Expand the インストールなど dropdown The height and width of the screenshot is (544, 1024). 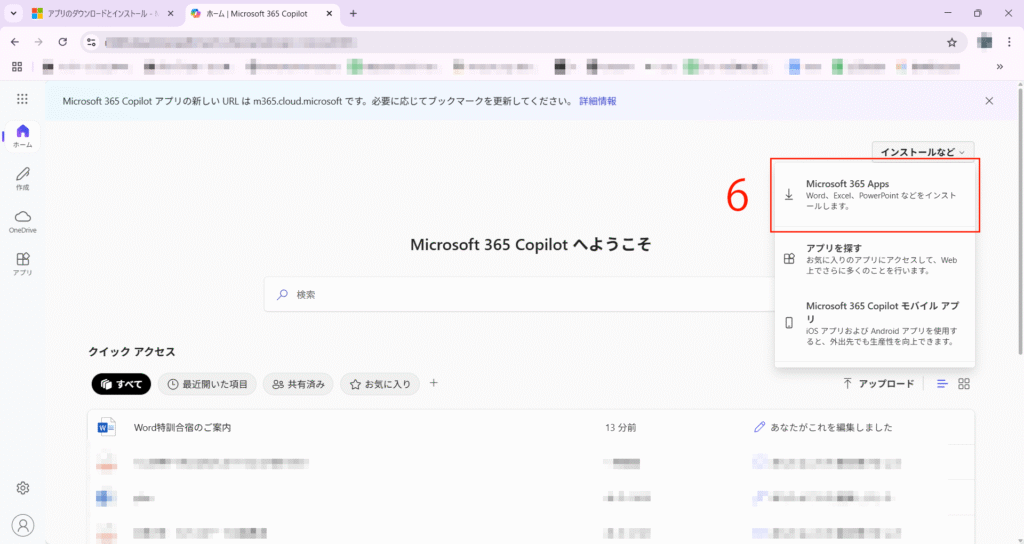click(x=923, y=152)
